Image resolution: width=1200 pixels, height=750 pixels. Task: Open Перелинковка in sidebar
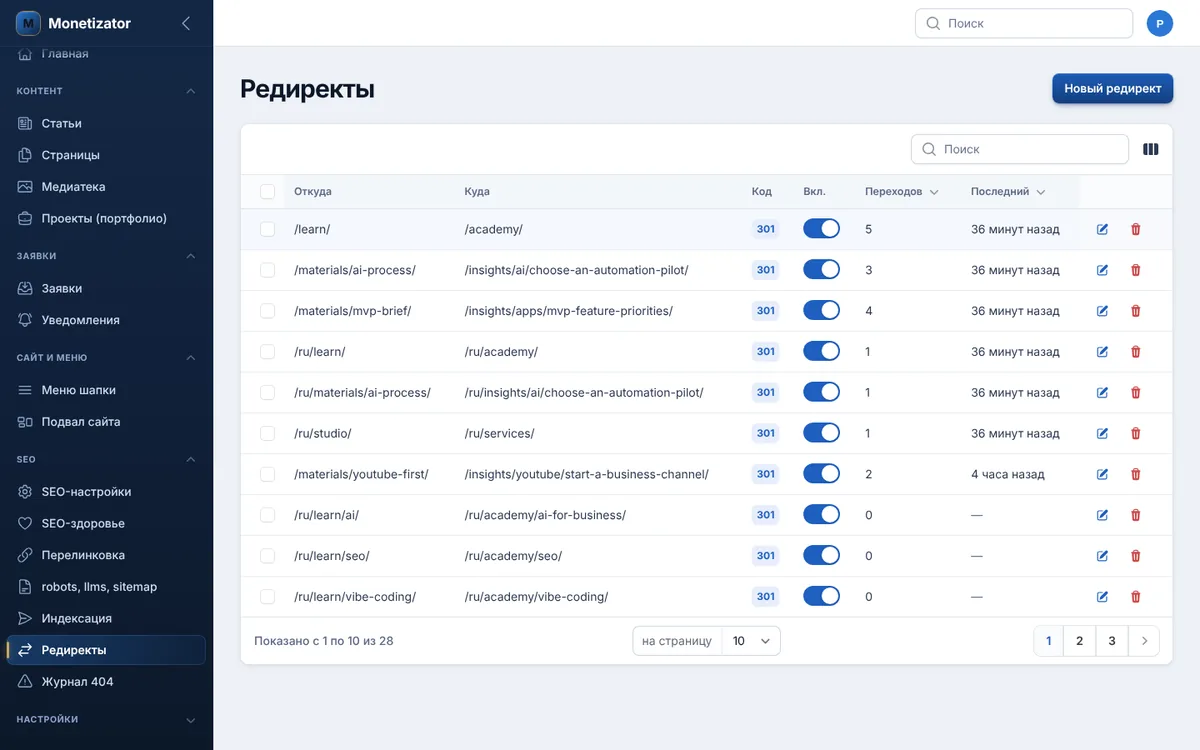click(106, 555)
